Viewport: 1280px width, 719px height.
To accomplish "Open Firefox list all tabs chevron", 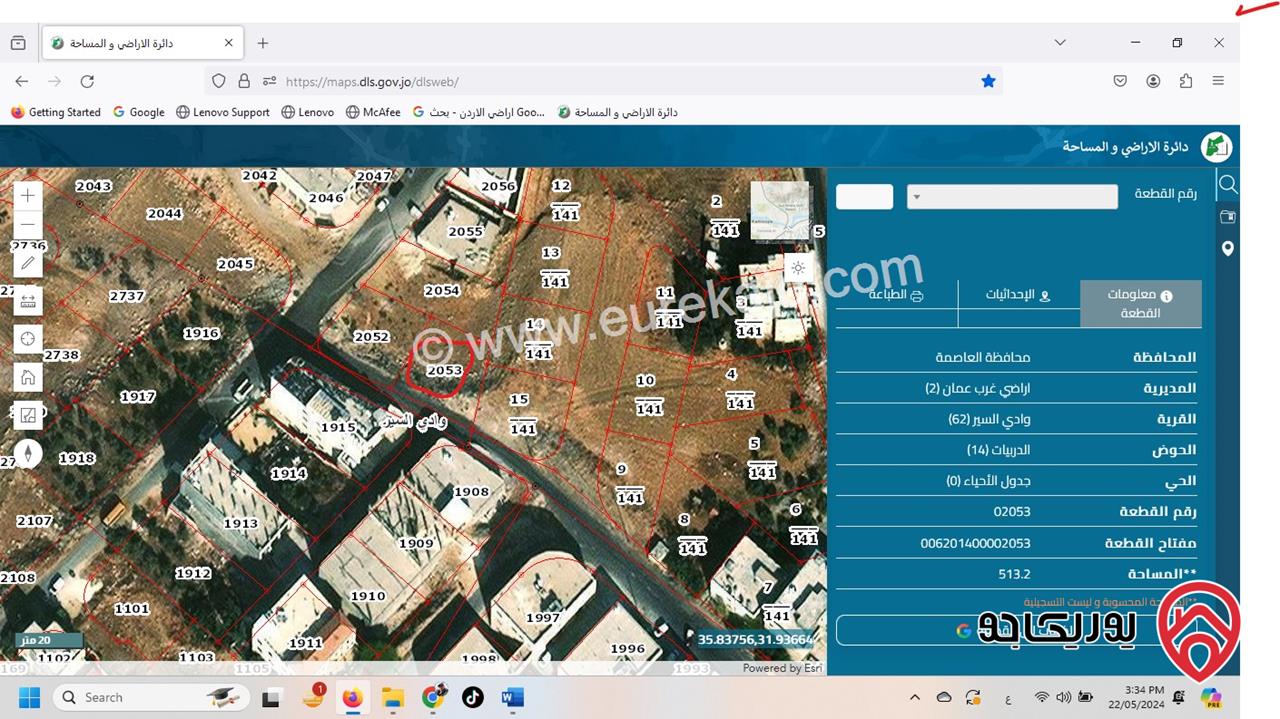I will point(1060,43).
